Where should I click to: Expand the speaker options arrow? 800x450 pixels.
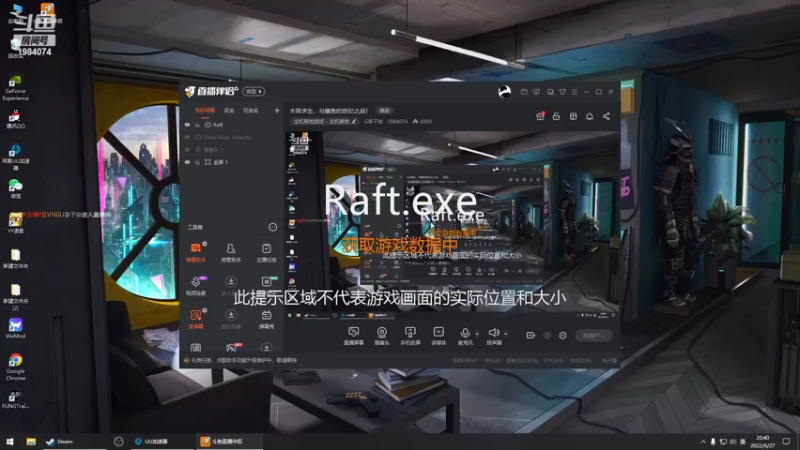(x=506, y=334)
